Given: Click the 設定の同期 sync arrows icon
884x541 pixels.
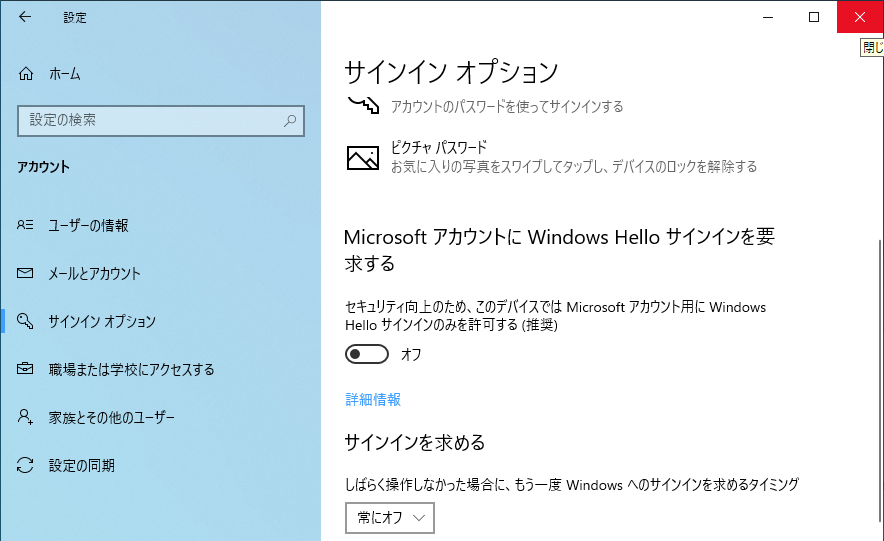Looking at the screenshot, I should [25, 465].
